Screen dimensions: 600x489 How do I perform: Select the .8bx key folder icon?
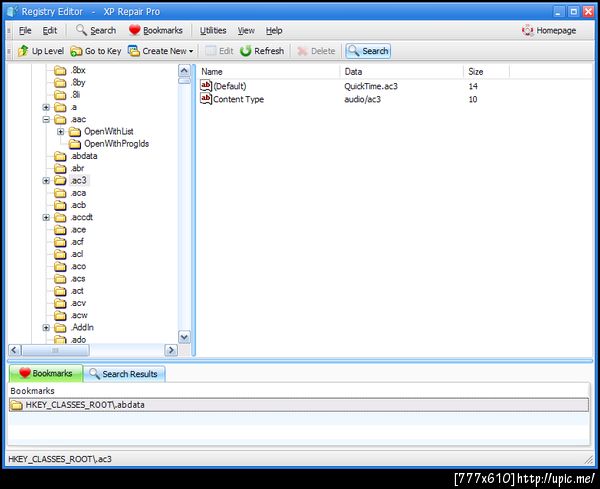60,70
